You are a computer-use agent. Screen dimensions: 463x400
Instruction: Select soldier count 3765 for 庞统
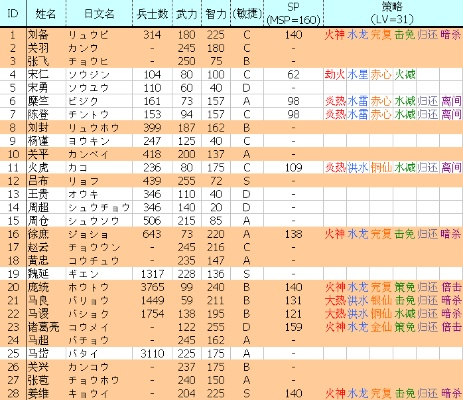pyautogui.click(x=152, y=287)
